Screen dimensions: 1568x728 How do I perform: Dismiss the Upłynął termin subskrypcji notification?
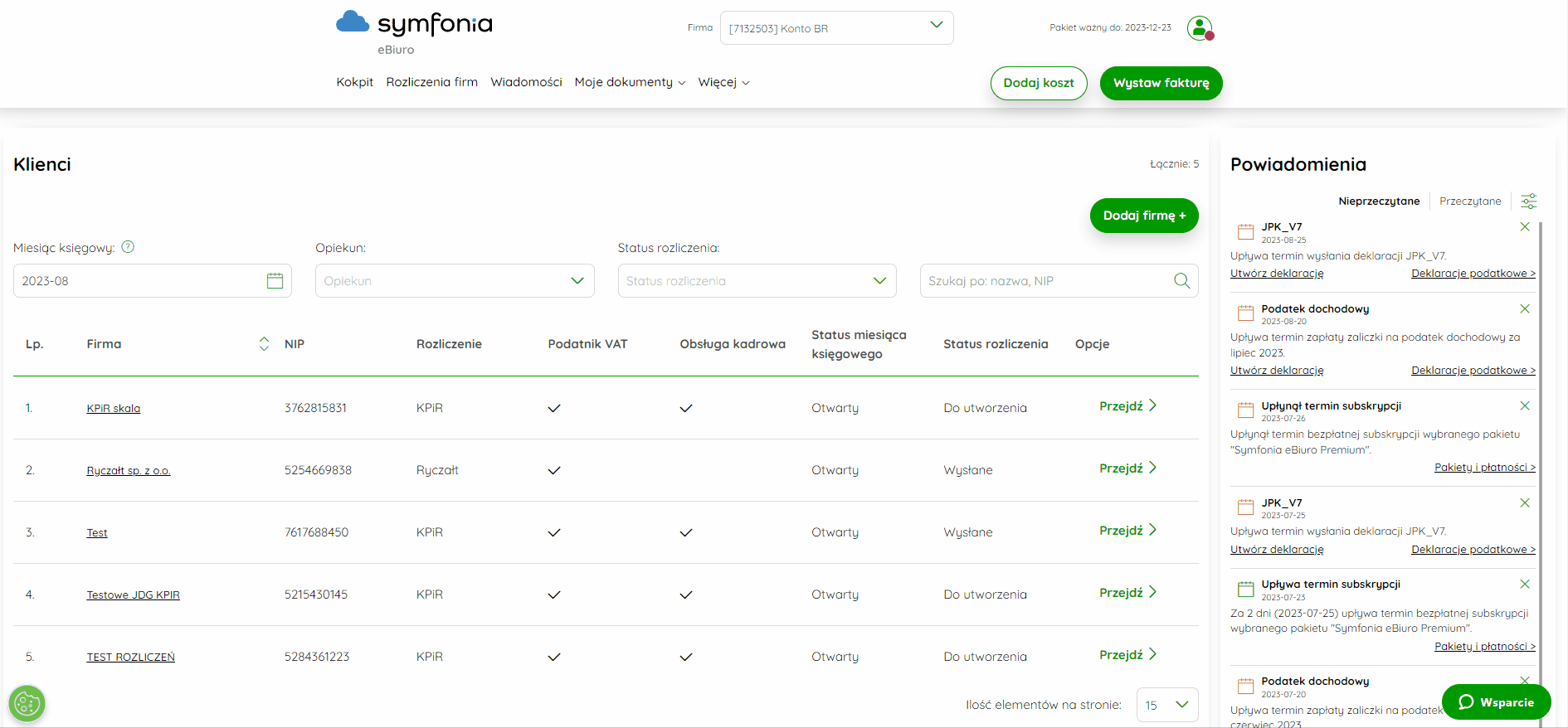pyautogui.click(x=1525, y=405)
